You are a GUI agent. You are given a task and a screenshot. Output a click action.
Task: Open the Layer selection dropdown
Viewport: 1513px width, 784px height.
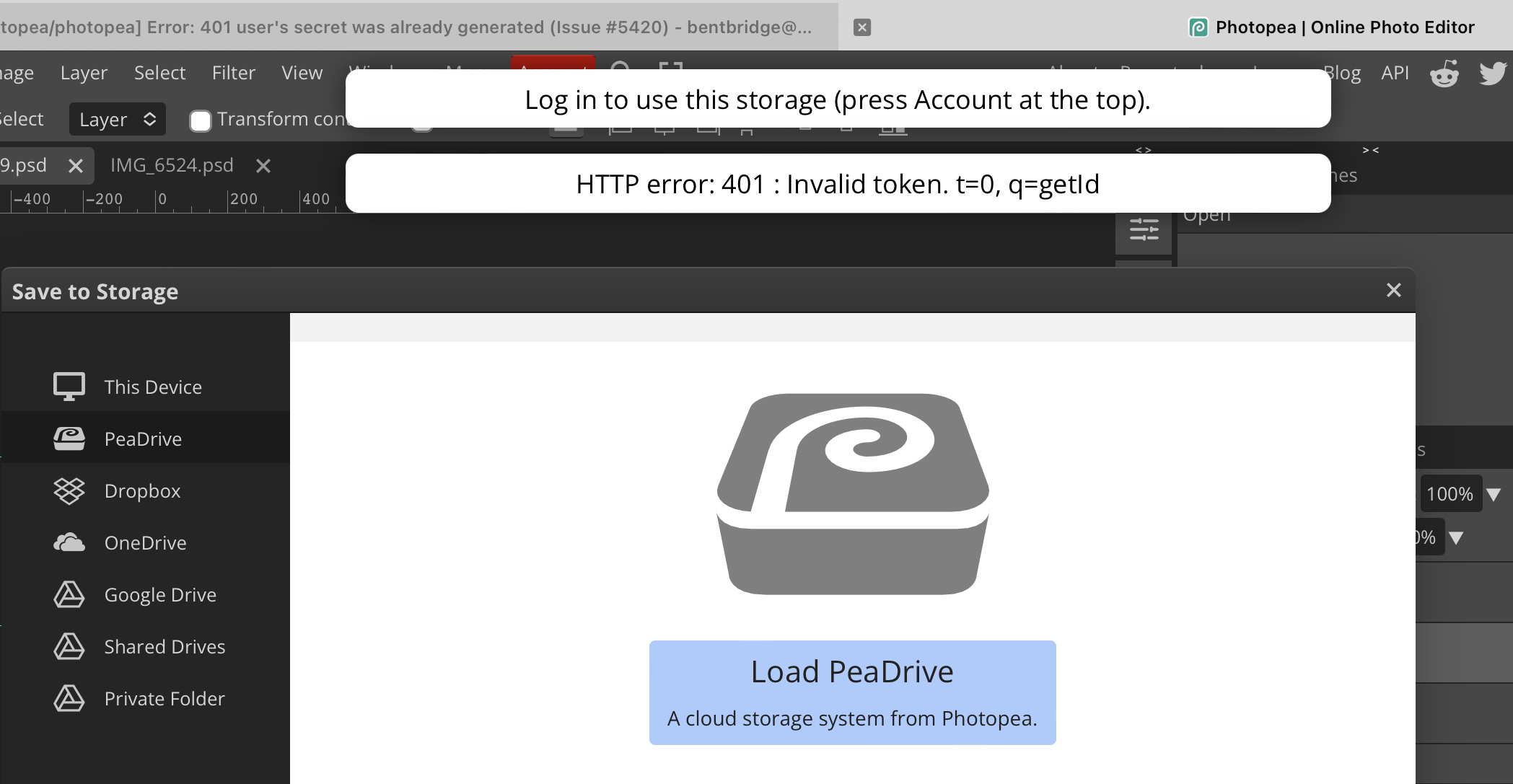coord(117,119)
